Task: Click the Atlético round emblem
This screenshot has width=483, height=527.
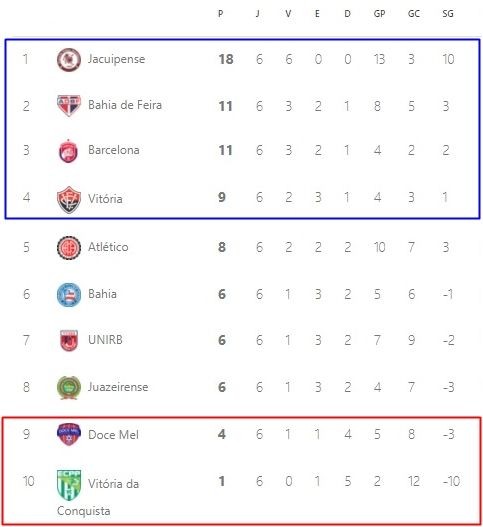Action: 69,248
